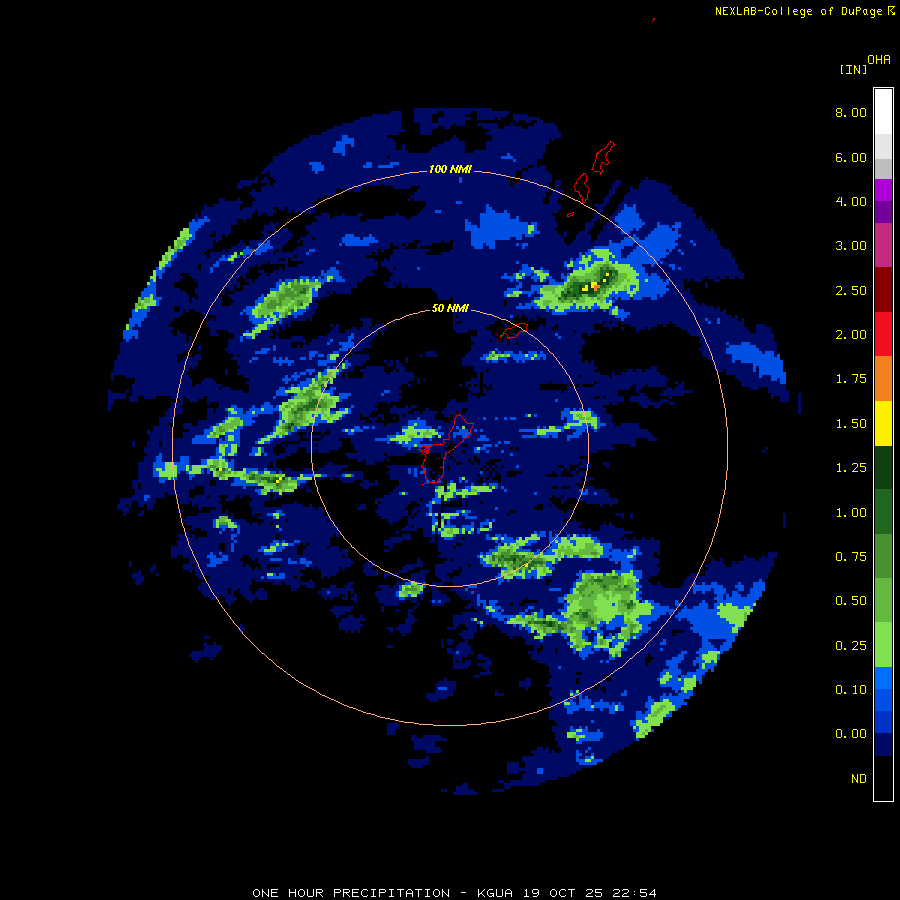
Task: Click the 2.50 legend value
Action: [851, 290]
